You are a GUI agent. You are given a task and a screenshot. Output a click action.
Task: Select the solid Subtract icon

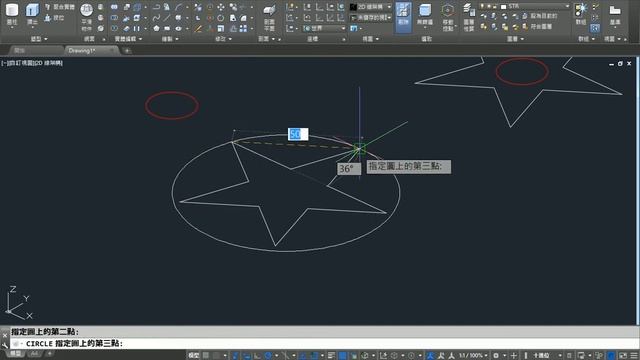click(x=114, y=18)
